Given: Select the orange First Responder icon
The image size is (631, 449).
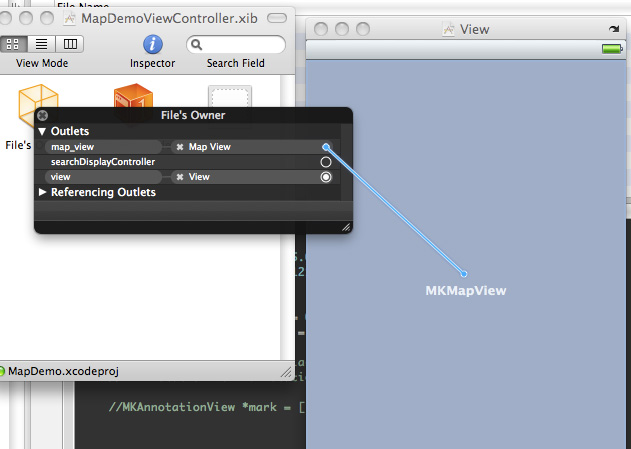Looking at the screenshot, I should (x=133, y=96).
